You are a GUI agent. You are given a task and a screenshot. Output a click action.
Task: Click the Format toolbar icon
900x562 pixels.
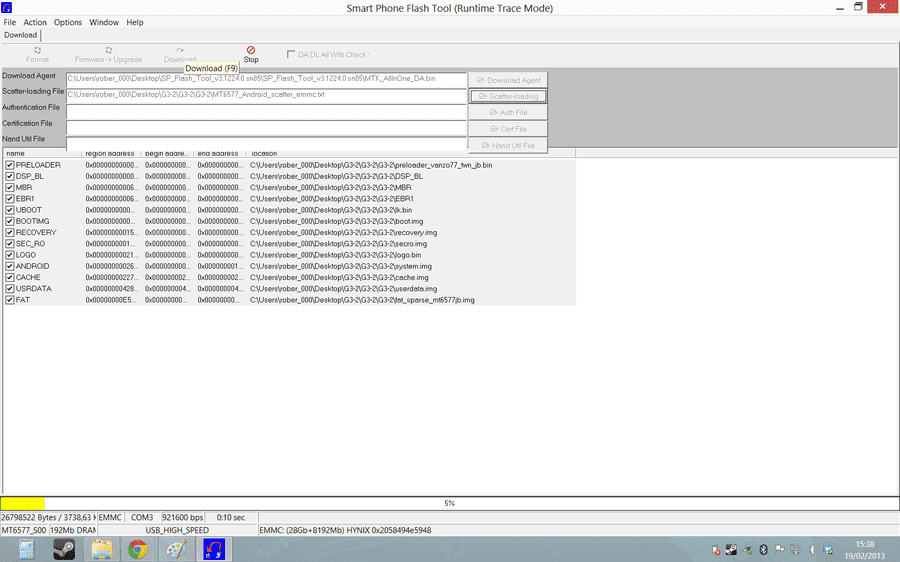click(37, 55)
